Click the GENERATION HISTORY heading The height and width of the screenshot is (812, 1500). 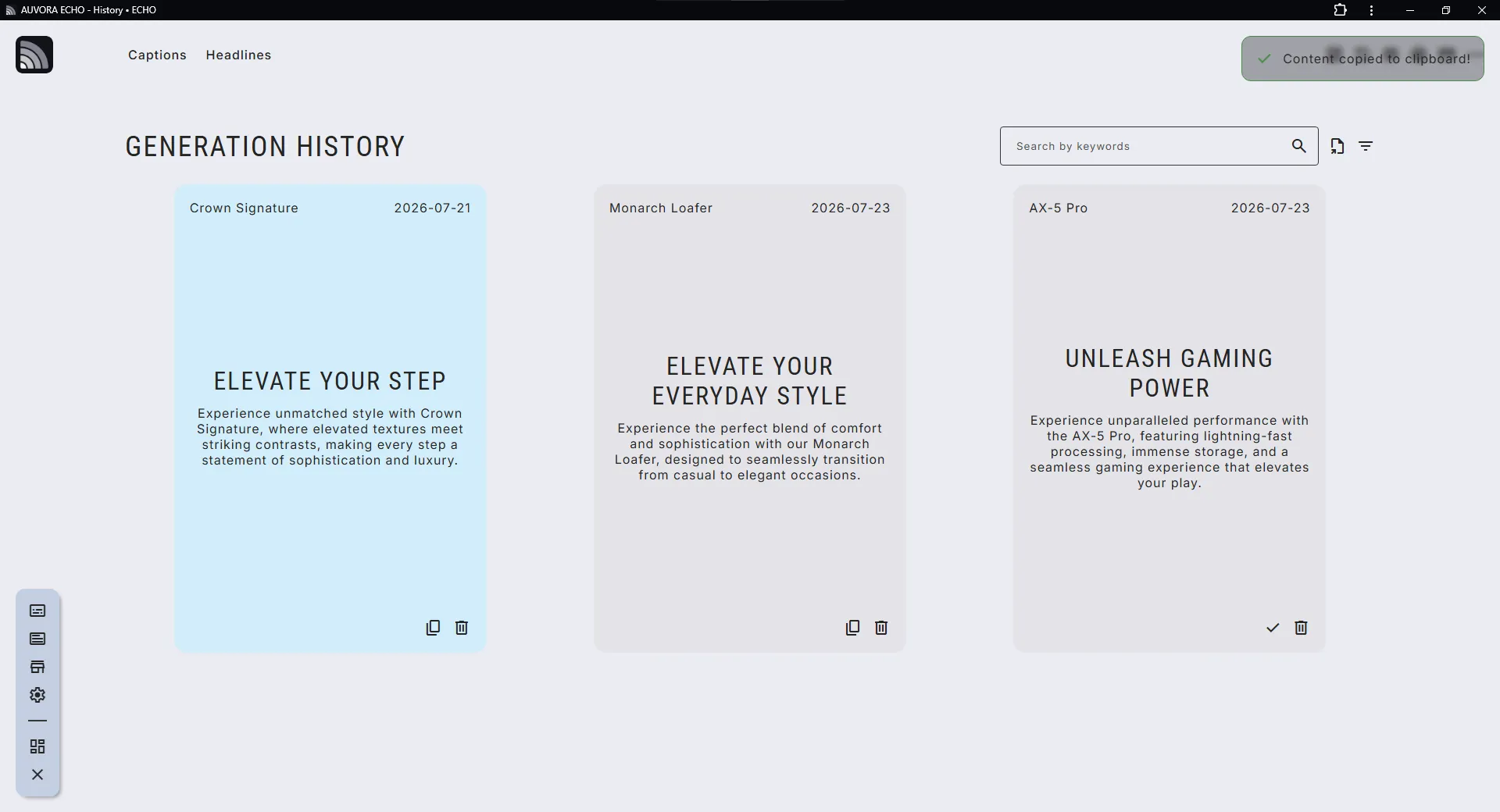click(x=265, y=146)
